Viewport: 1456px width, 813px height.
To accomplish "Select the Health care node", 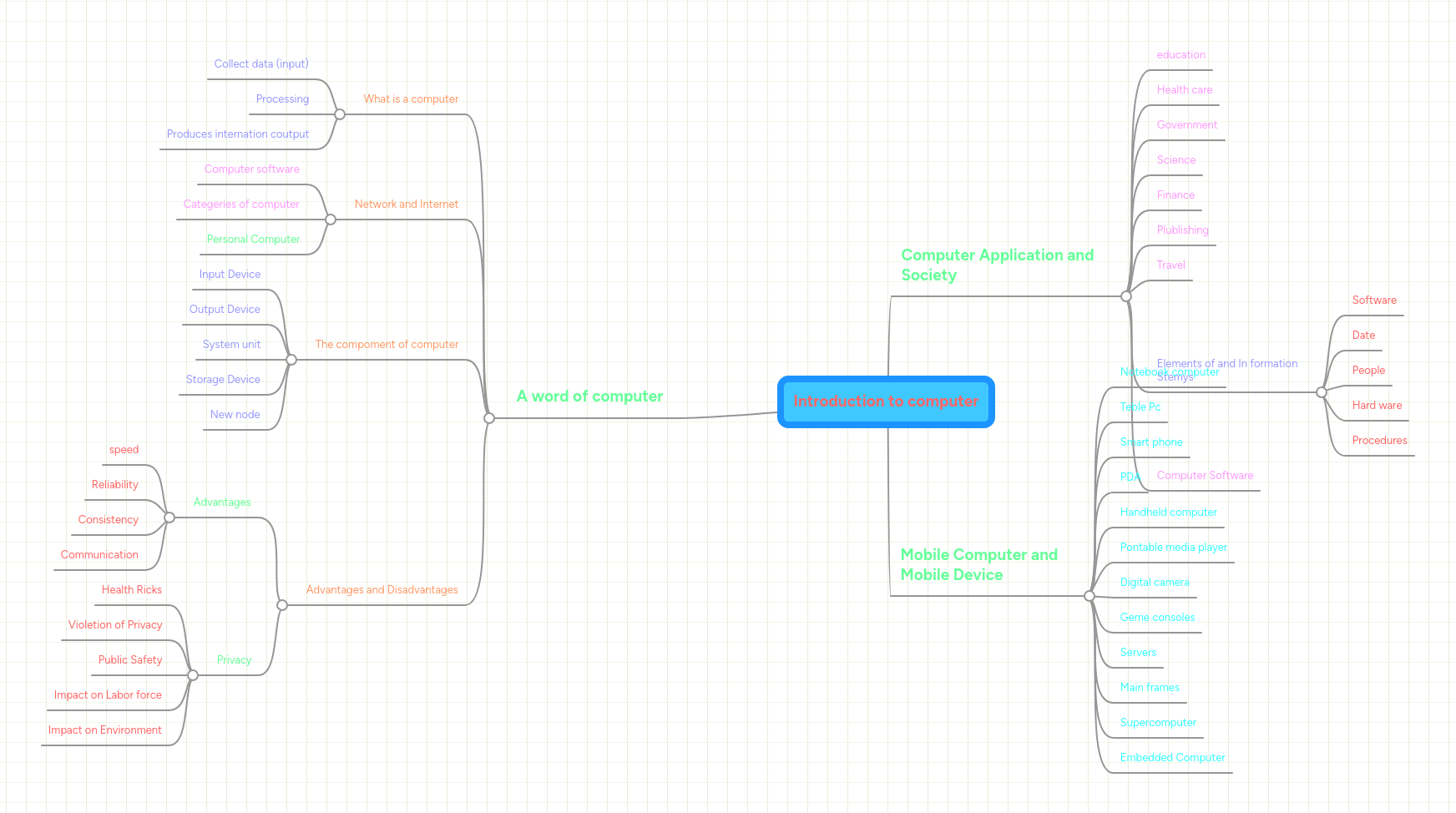I will click(x=1185, y=89).
